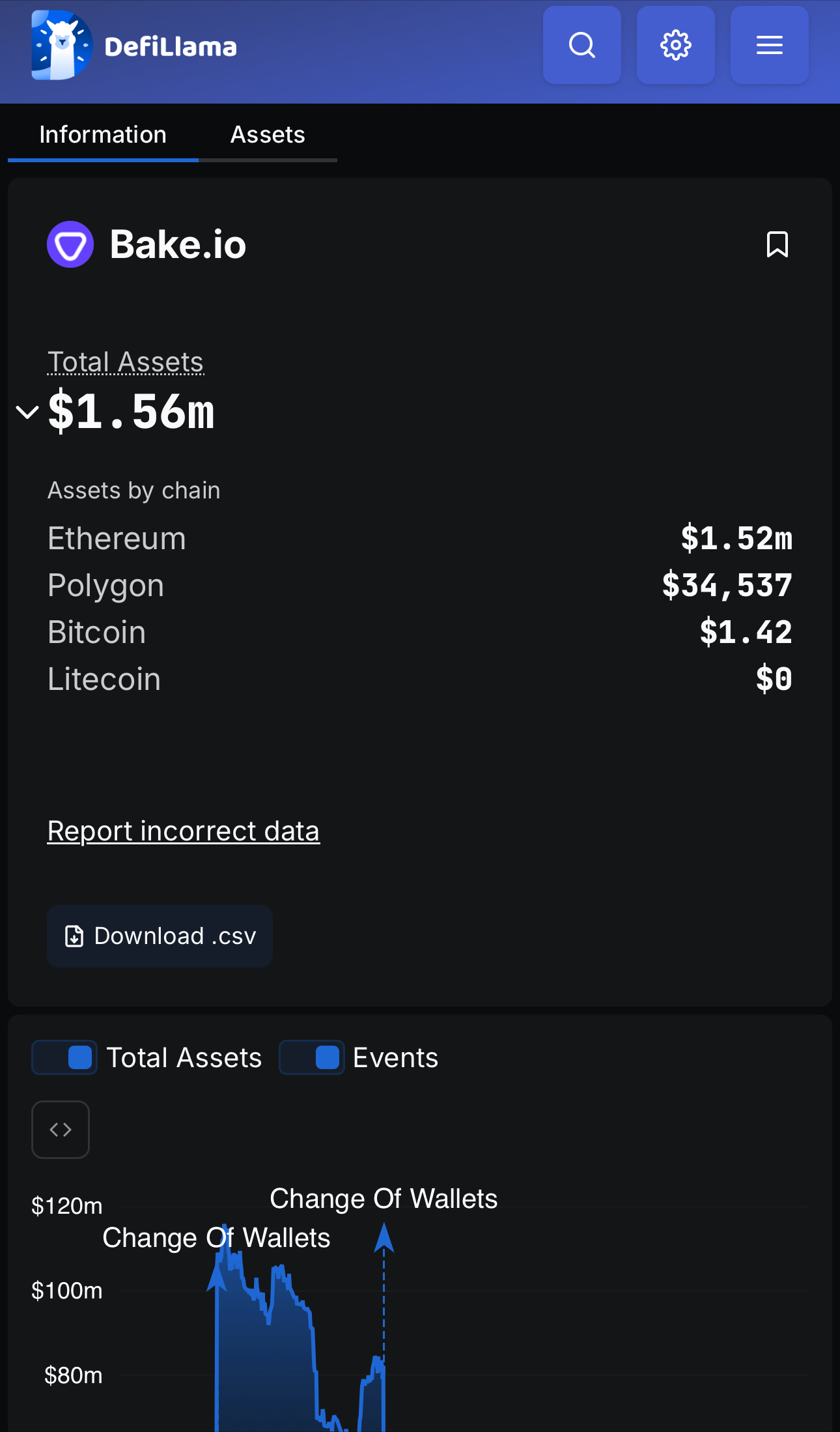Image resolution: width=840 pixels, height=1432 pixels.
Task: Open the search icon in header
Action: click(x=581, y=45)
